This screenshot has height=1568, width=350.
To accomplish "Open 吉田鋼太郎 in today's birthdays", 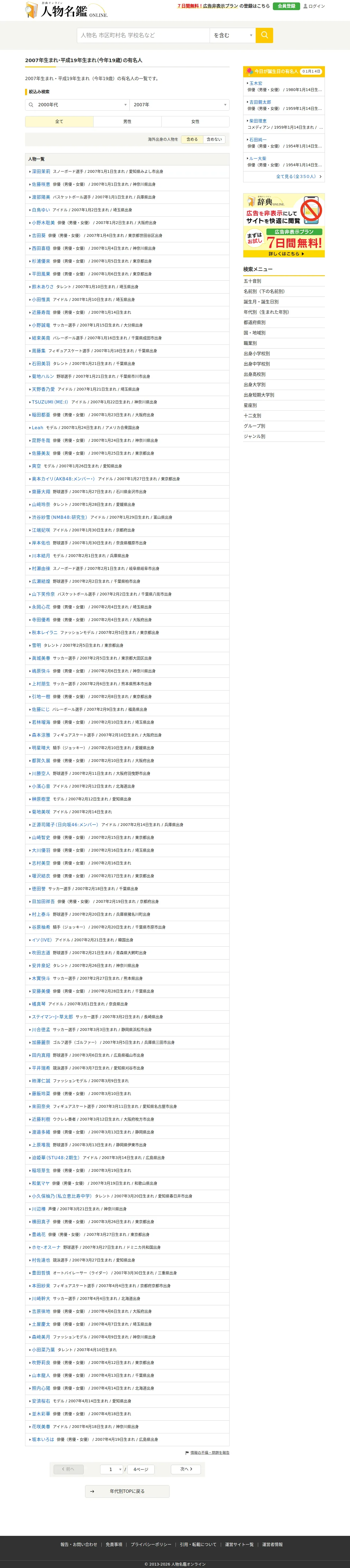I will click(260, 102).
